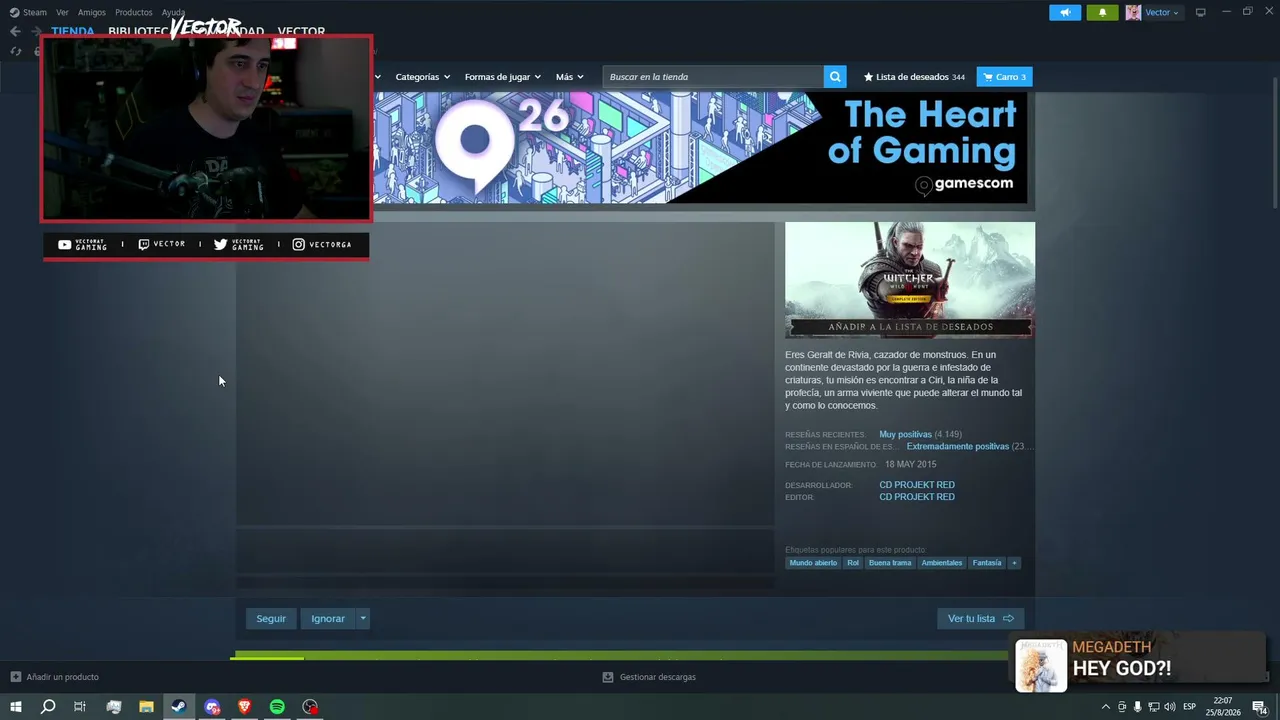Image resolution: width=1280 pixels, height=720 pixels.
Task: Open Windows taskbar search
Action: 48,707
